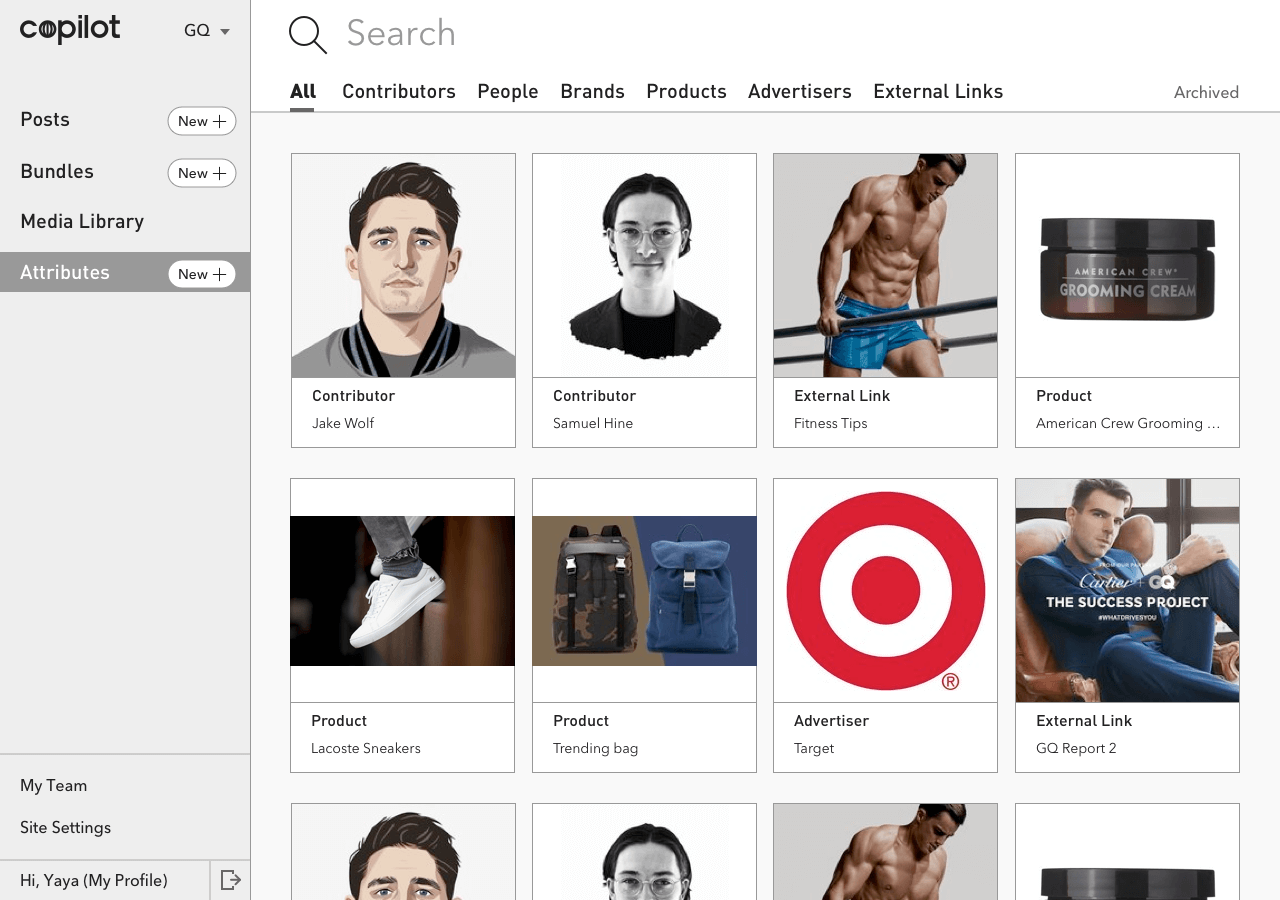
Task: Open the GQ brand dropdown
Action: point(207,31)
